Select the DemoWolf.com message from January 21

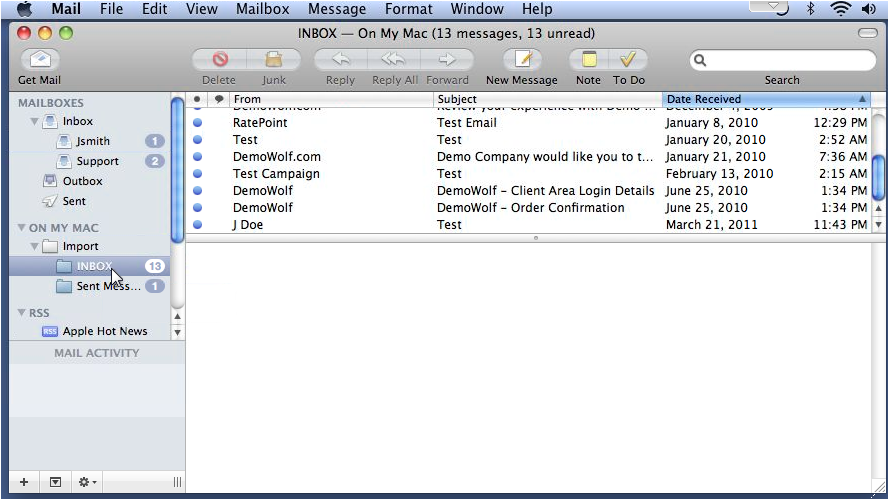point(530,156)
